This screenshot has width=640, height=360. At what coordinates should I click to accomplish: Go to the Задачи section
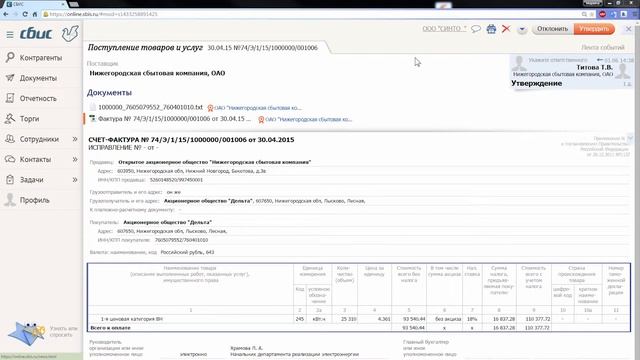(31, 180)
